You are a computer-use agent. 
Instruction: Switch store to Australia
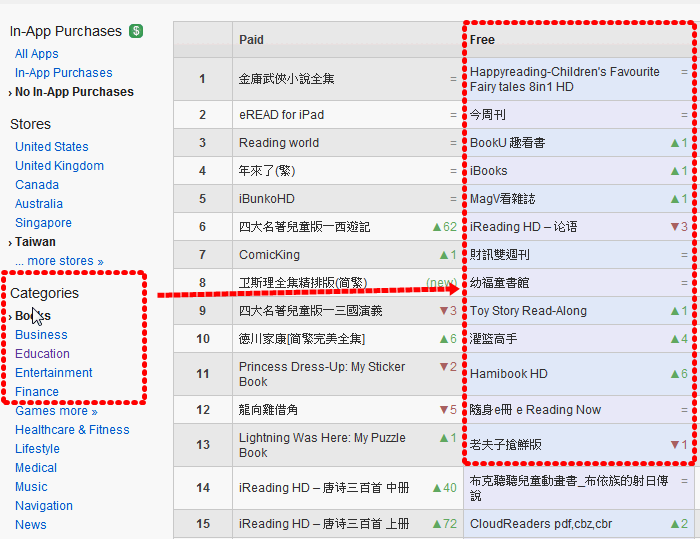point(39,204)
